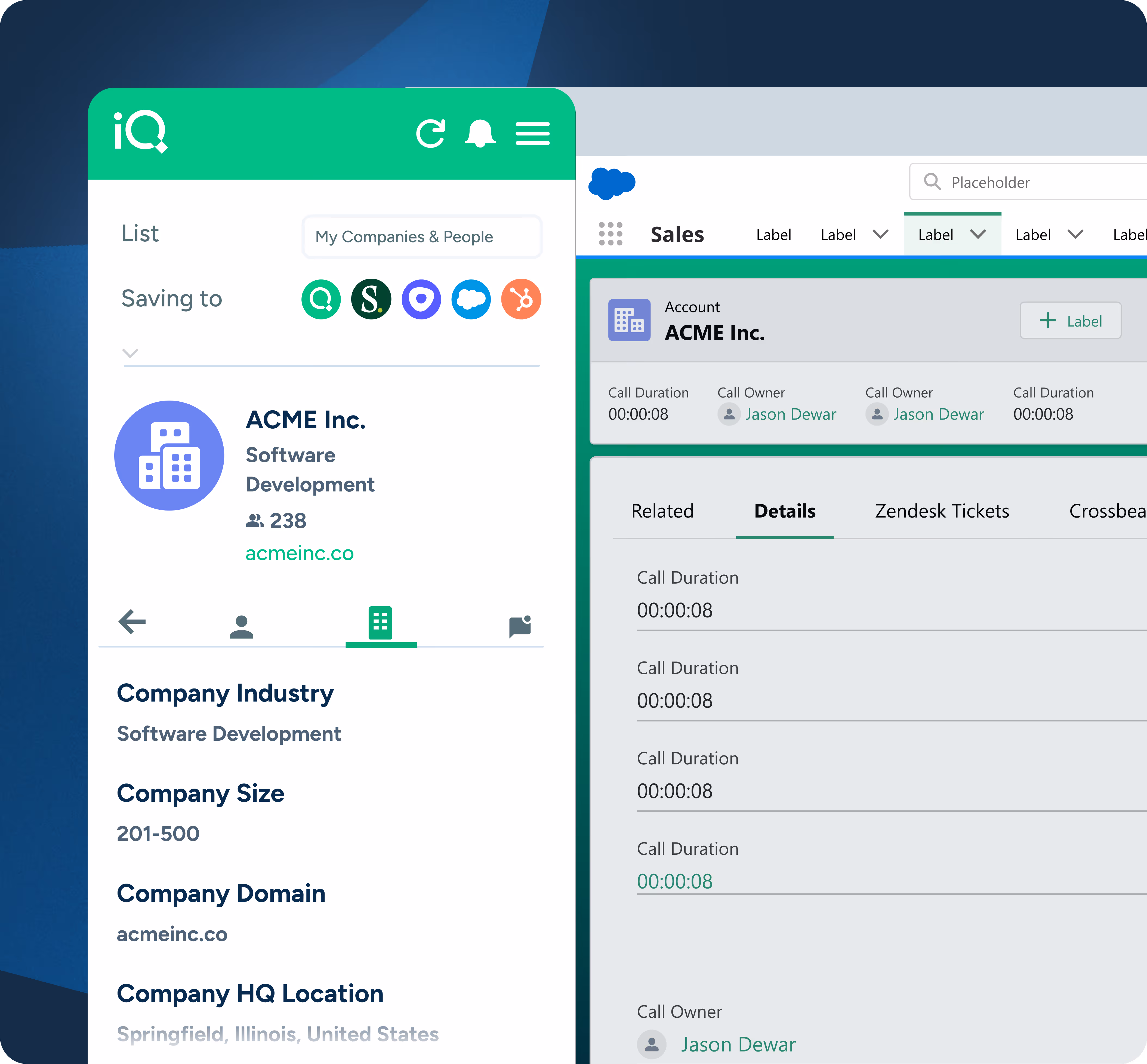Click the Company Size heading
This screenshot has width=1147, height=1064.
tap(200, 794)
